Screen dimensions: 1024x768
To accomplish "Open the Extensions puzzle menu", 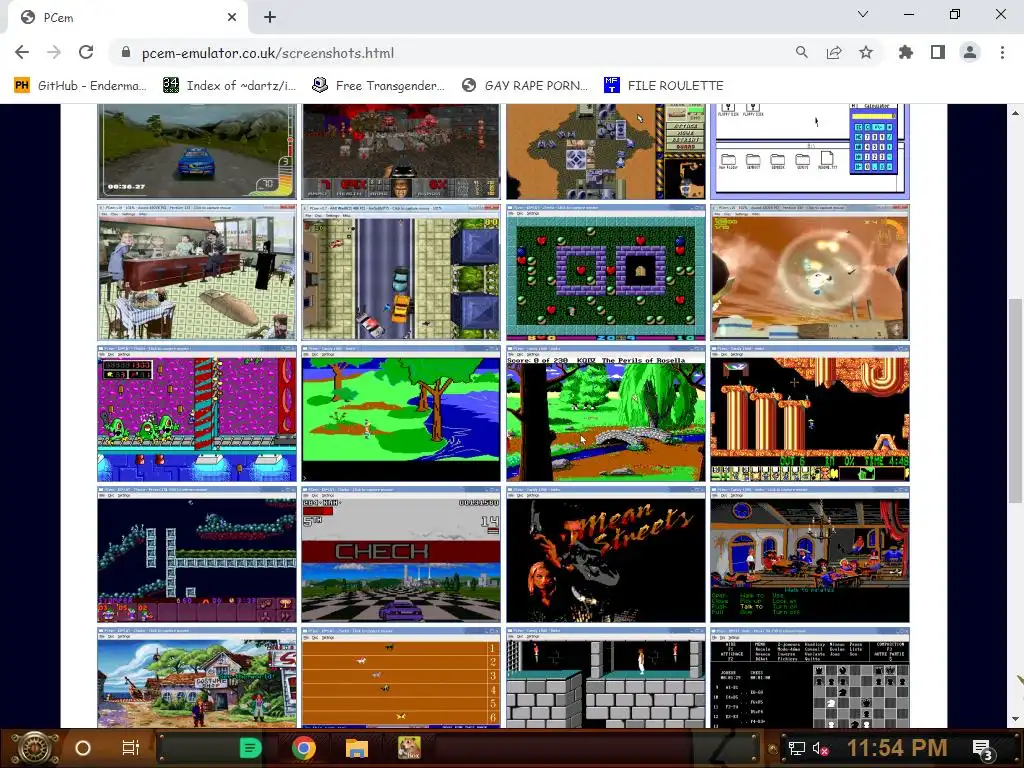I will pos(906,53).
